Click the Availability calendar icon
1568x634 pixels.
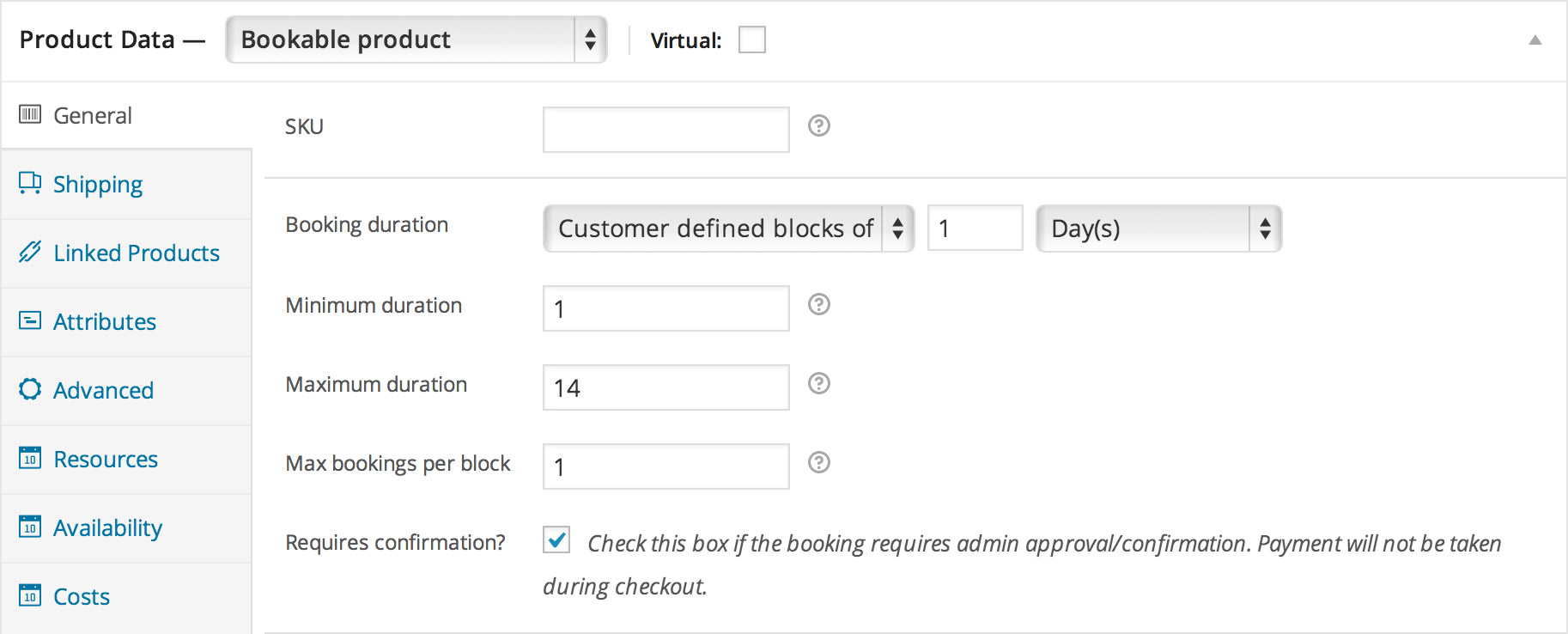(30, 527)
